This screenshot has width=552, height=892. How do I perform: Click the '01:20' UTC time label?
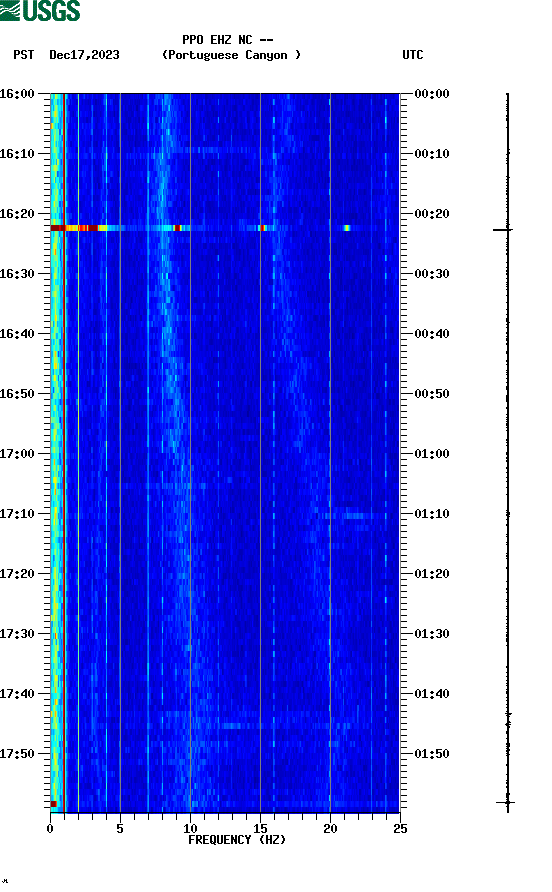point(432,574)
